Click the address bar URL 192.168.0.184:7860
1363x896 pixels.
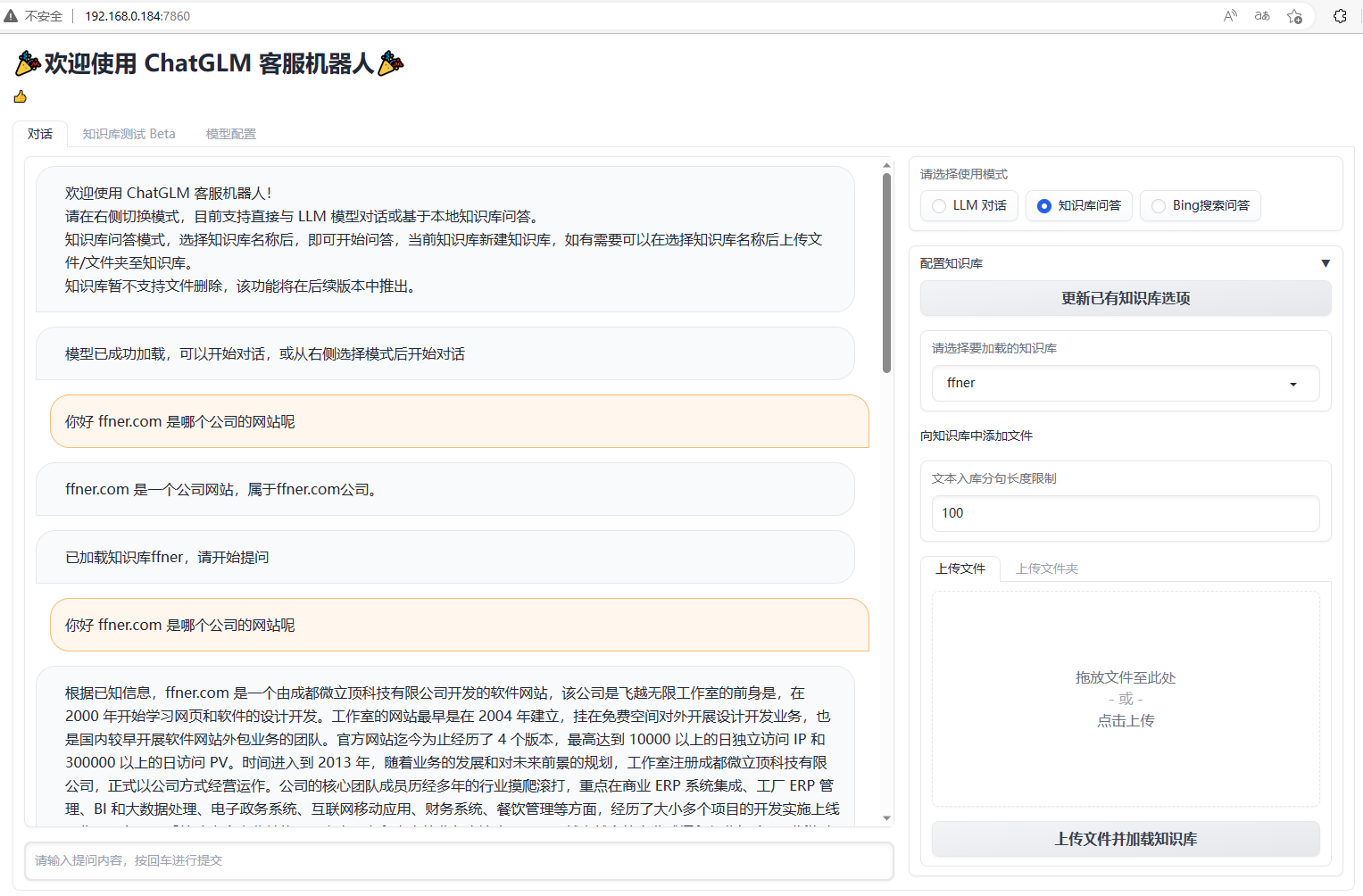click(137, 16)
